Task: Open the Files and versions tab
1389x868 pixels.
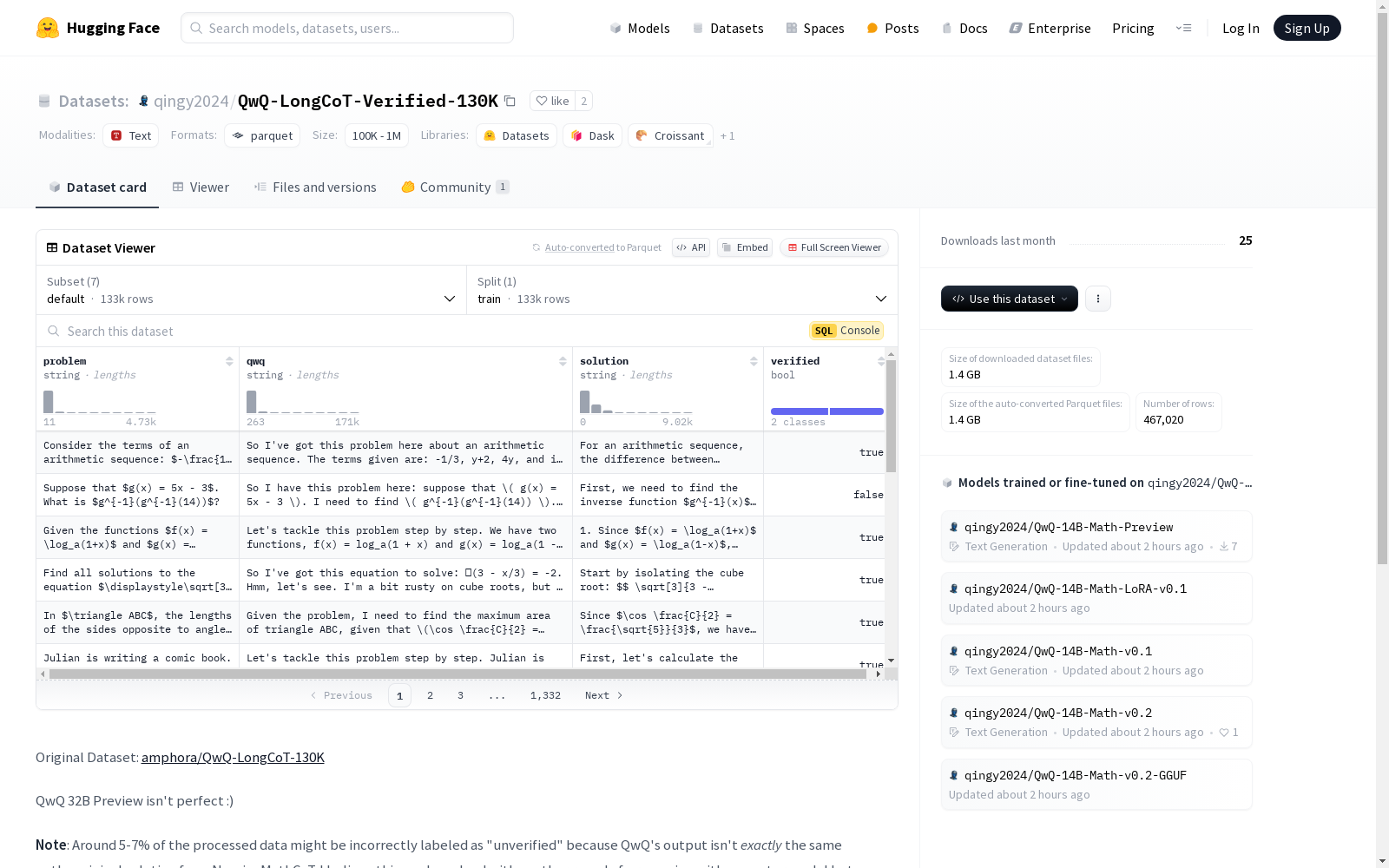Action: (x=315, y=187)
